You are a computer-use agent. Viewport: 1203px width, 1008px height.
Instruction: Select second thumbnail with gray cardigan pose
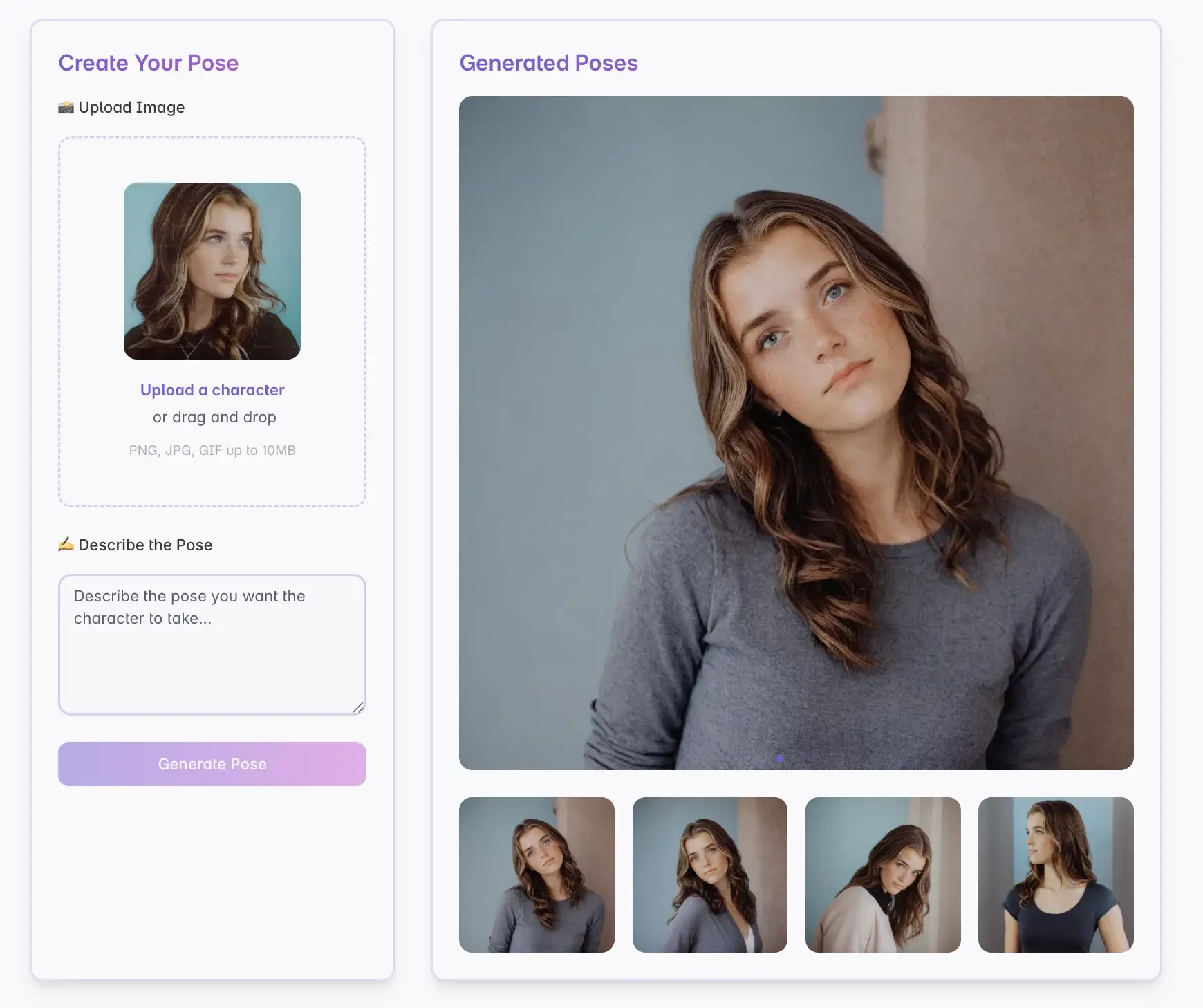coord(710,875)
